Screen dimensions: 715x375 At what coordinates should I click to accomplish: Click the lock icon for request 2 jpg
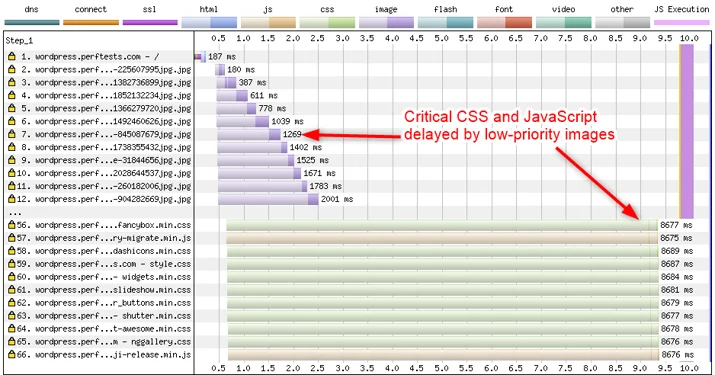click(x=12, y=69)
